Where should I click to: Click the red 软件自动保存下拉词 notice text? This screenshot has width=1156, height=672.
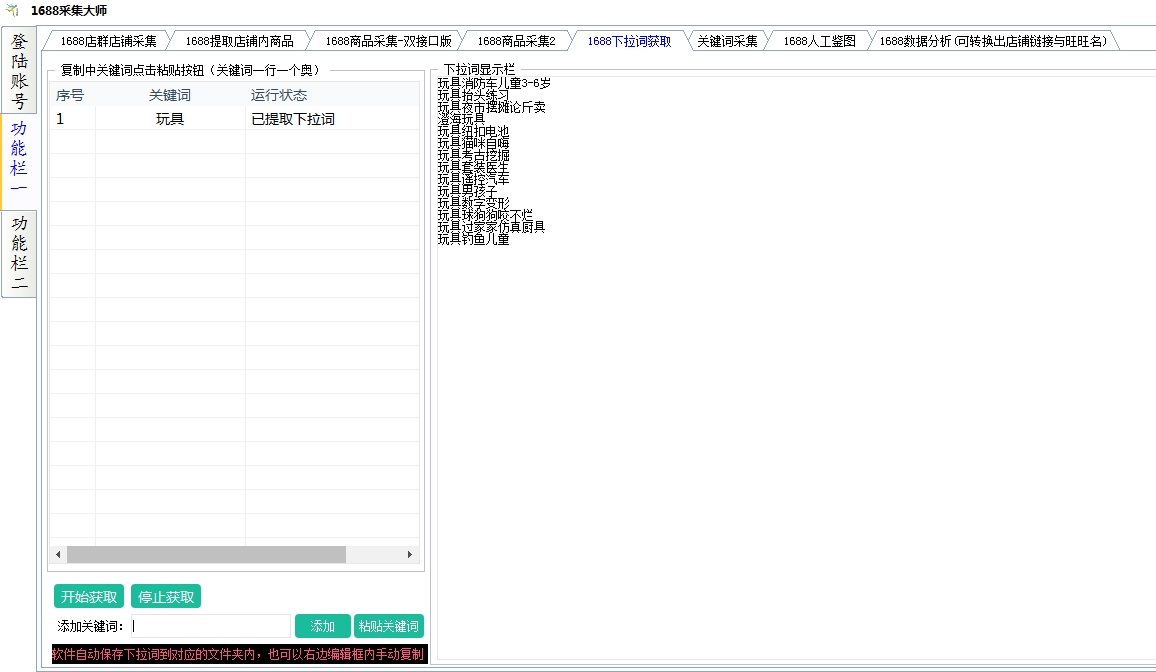pyautogui.click(x=240, y=654)
